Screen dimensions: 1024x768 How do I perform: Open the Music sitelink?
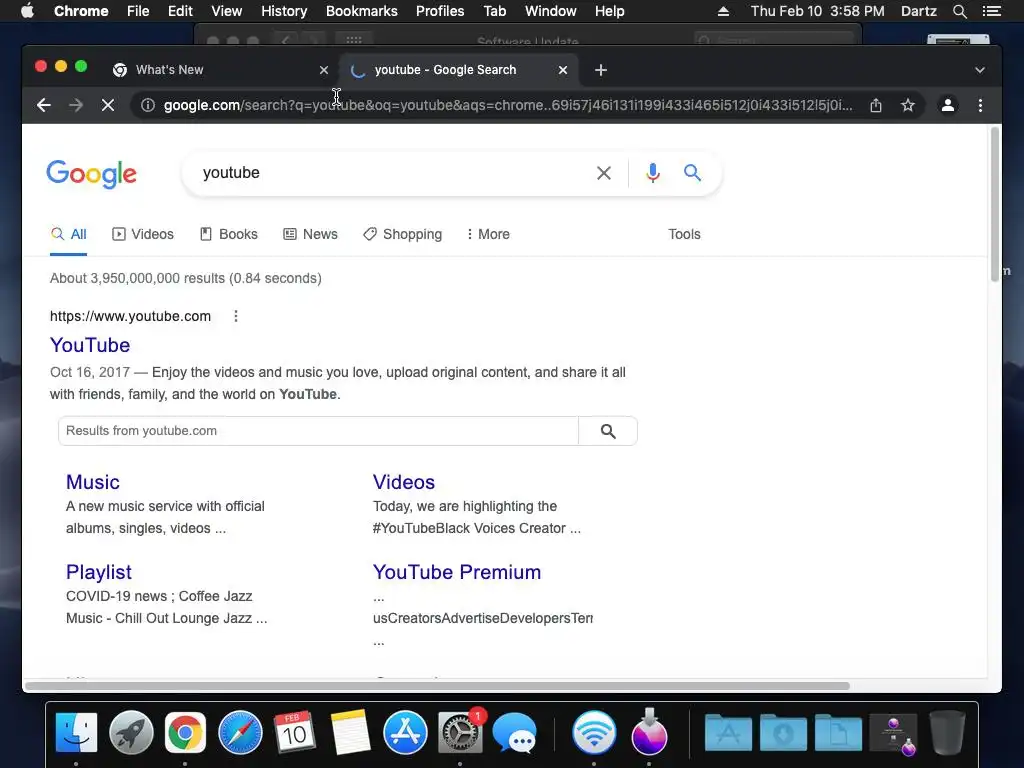pos(93,482)
